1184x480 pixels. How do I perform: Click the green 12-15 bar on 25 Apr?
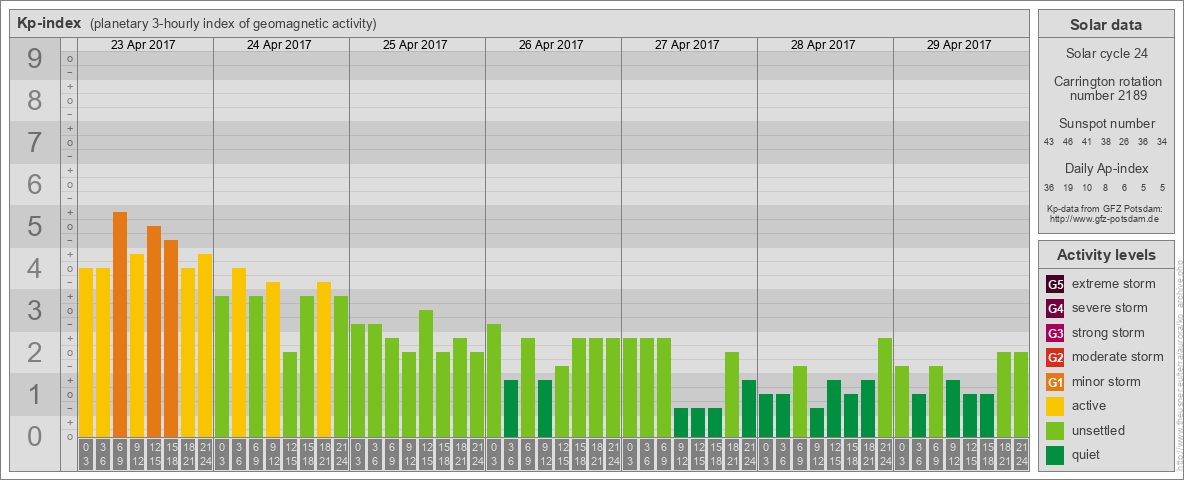[x=426, y=374]
